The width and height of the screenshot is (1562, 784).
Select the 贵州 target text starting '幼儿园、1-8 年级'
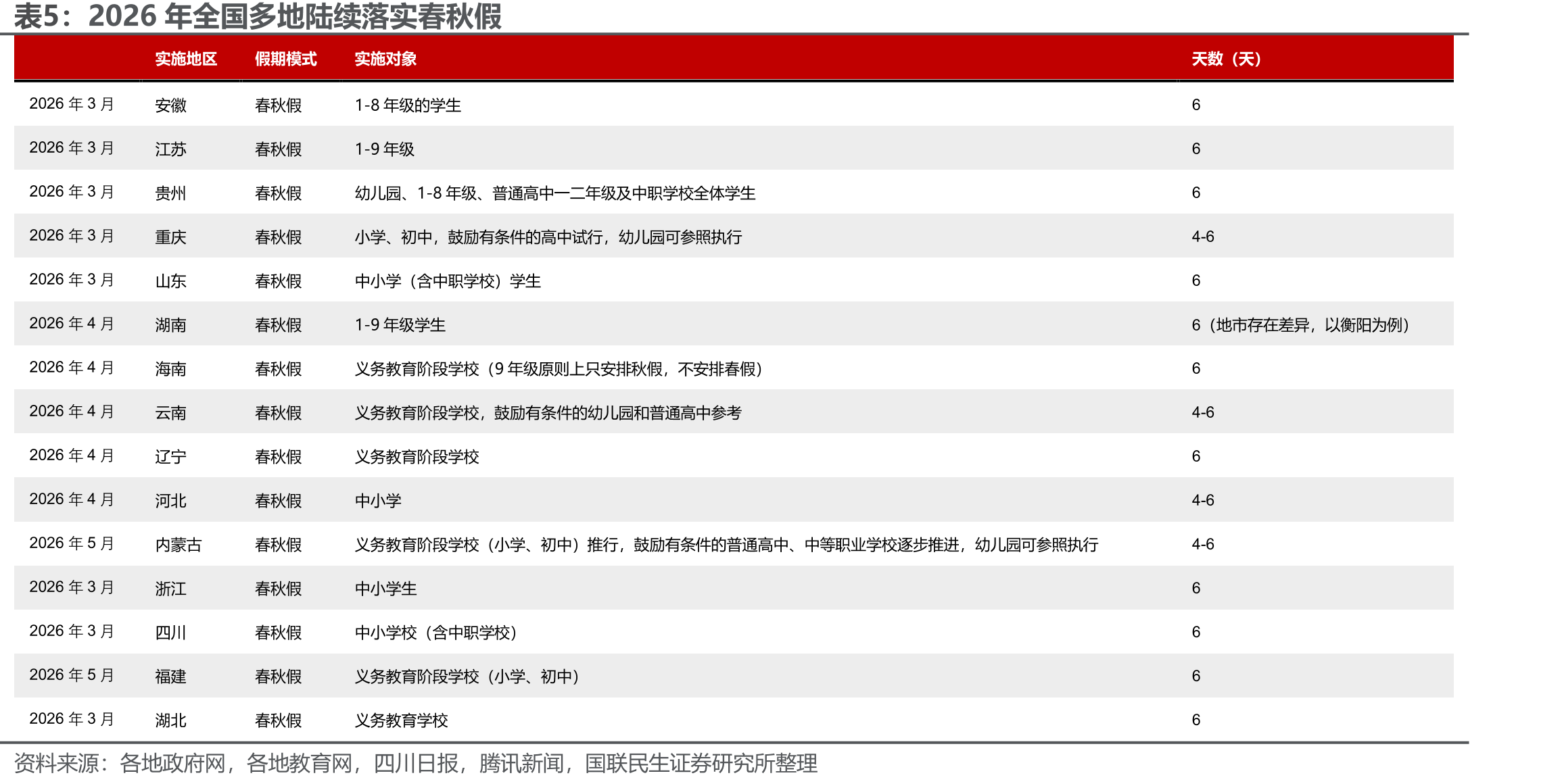tap(555, 193)
